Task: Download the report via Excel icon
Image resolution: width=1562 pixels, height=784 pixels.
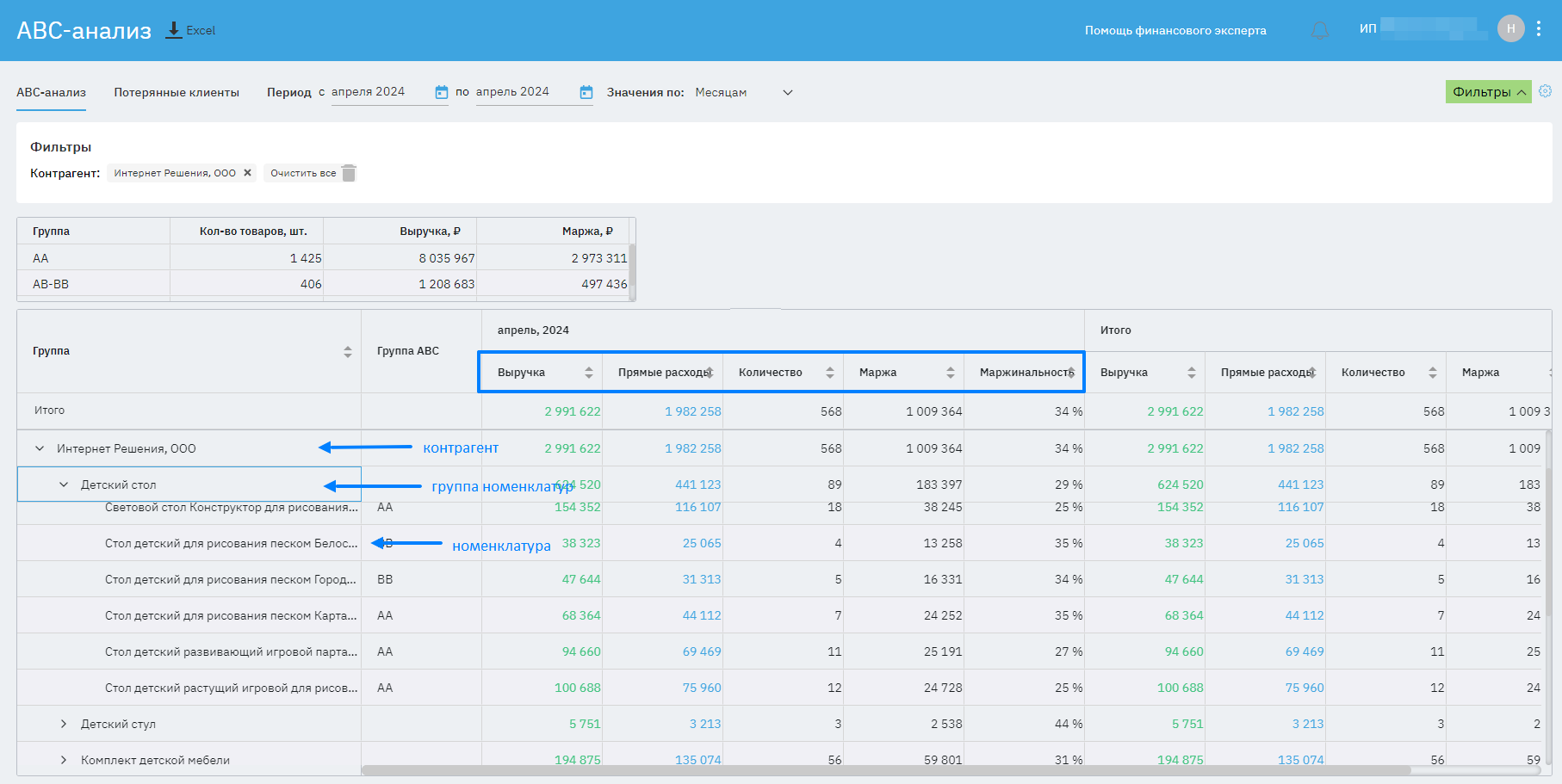Action: [174, 30]
